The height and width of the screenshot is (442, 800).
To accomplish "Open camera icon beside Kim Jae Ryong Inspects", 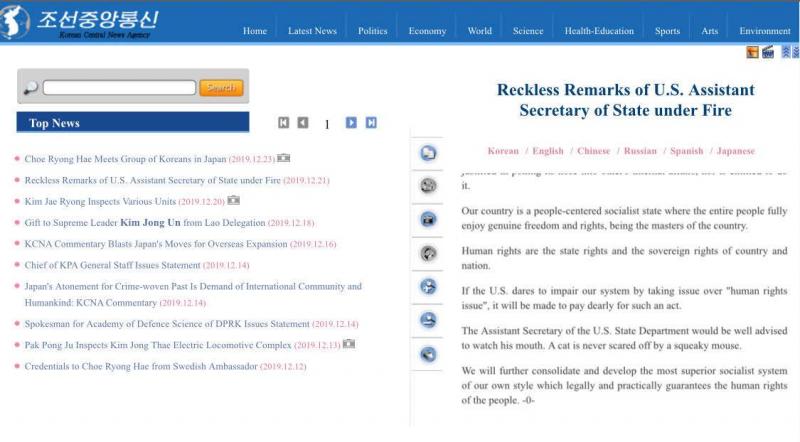I will pyautogui.click(x=234, y=200).
